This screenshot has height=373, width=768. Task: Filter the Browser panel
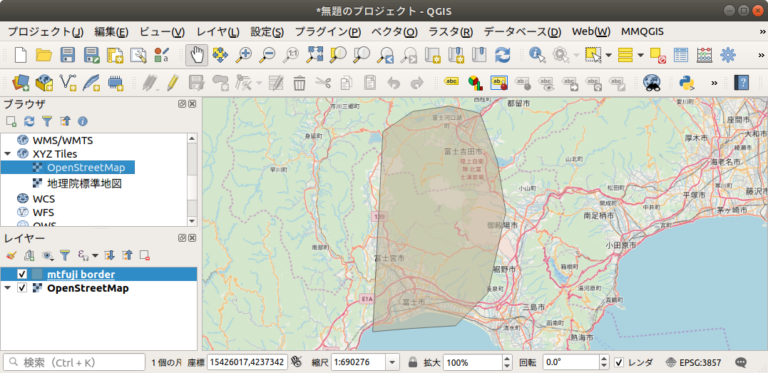(x=47, y=121)
